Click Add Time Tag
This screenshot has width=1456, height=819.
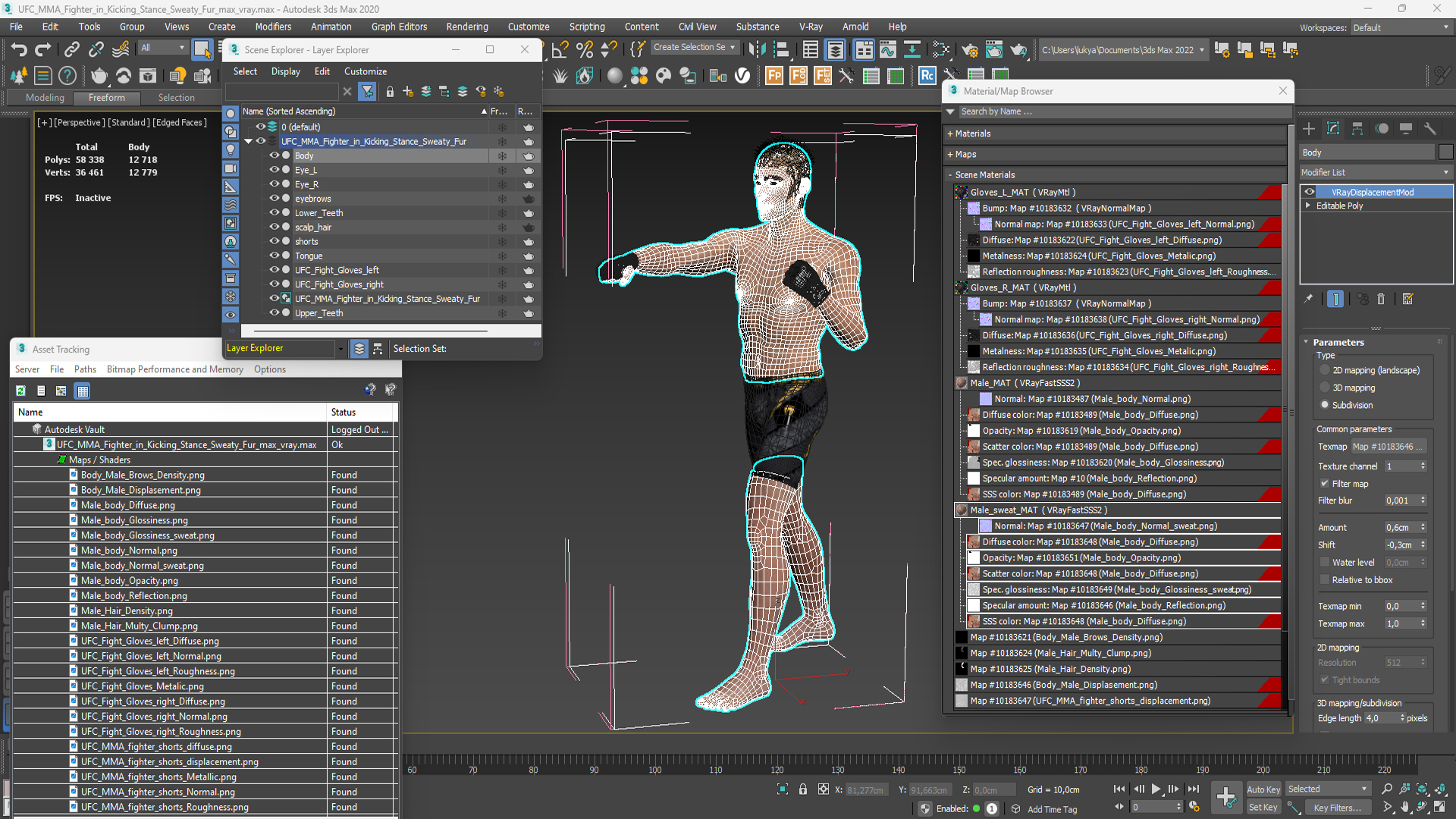pyautogui.click(x=1052, y=809)
